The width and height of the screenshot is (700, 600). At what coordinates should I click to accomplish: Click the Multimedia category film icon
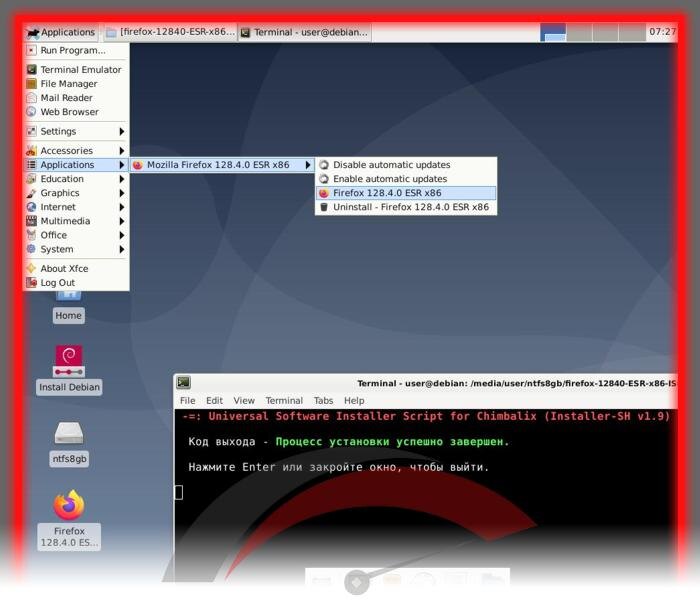click(31, 221)
